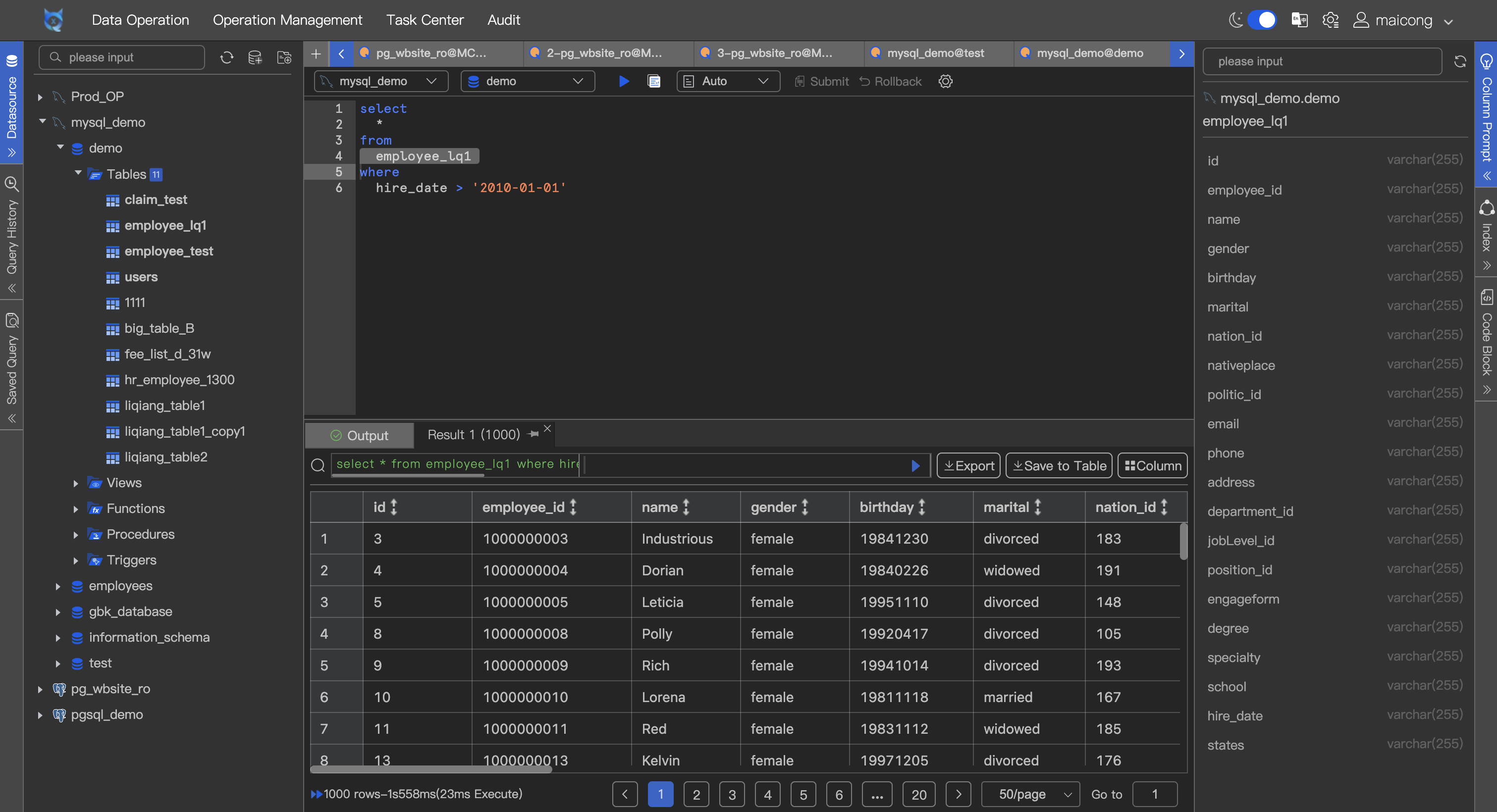
Task: Open editor settings gear next to Rollback
Action: pos(946,81)
